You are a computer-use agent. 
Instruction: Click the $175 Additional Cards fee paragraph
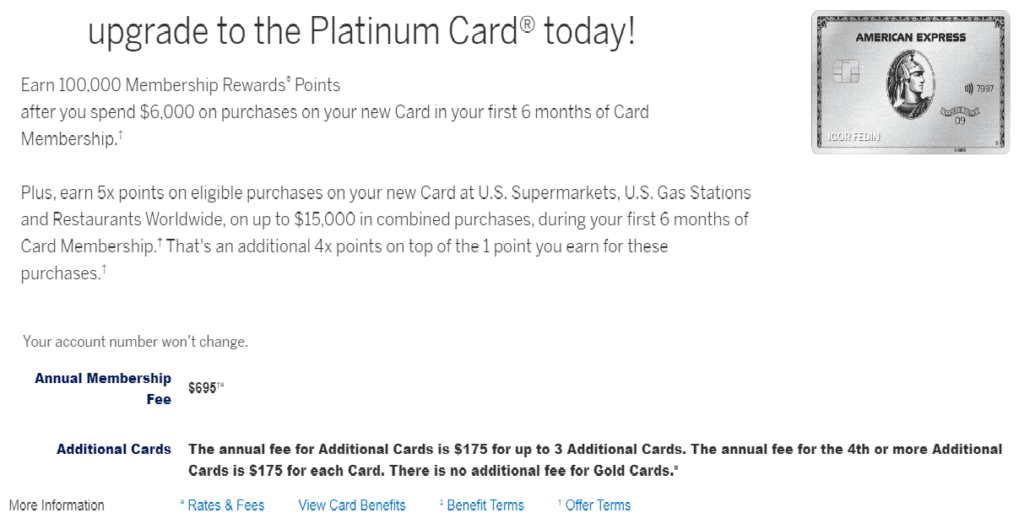(x=595, y=460)
